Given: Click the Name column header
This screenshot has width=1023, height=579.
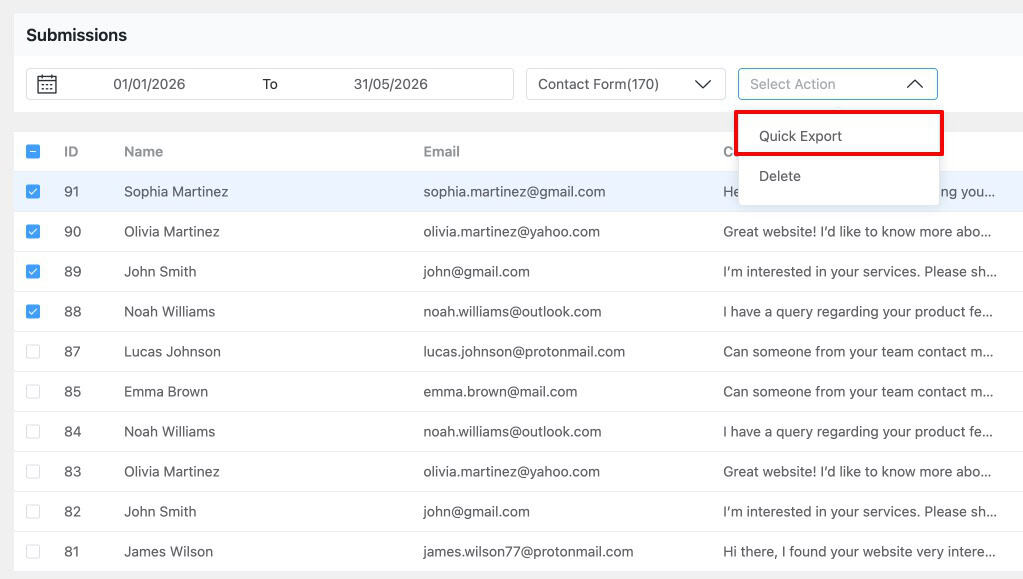Looking at the screenshot, I should pyautogui.click(x=144, y=151).
